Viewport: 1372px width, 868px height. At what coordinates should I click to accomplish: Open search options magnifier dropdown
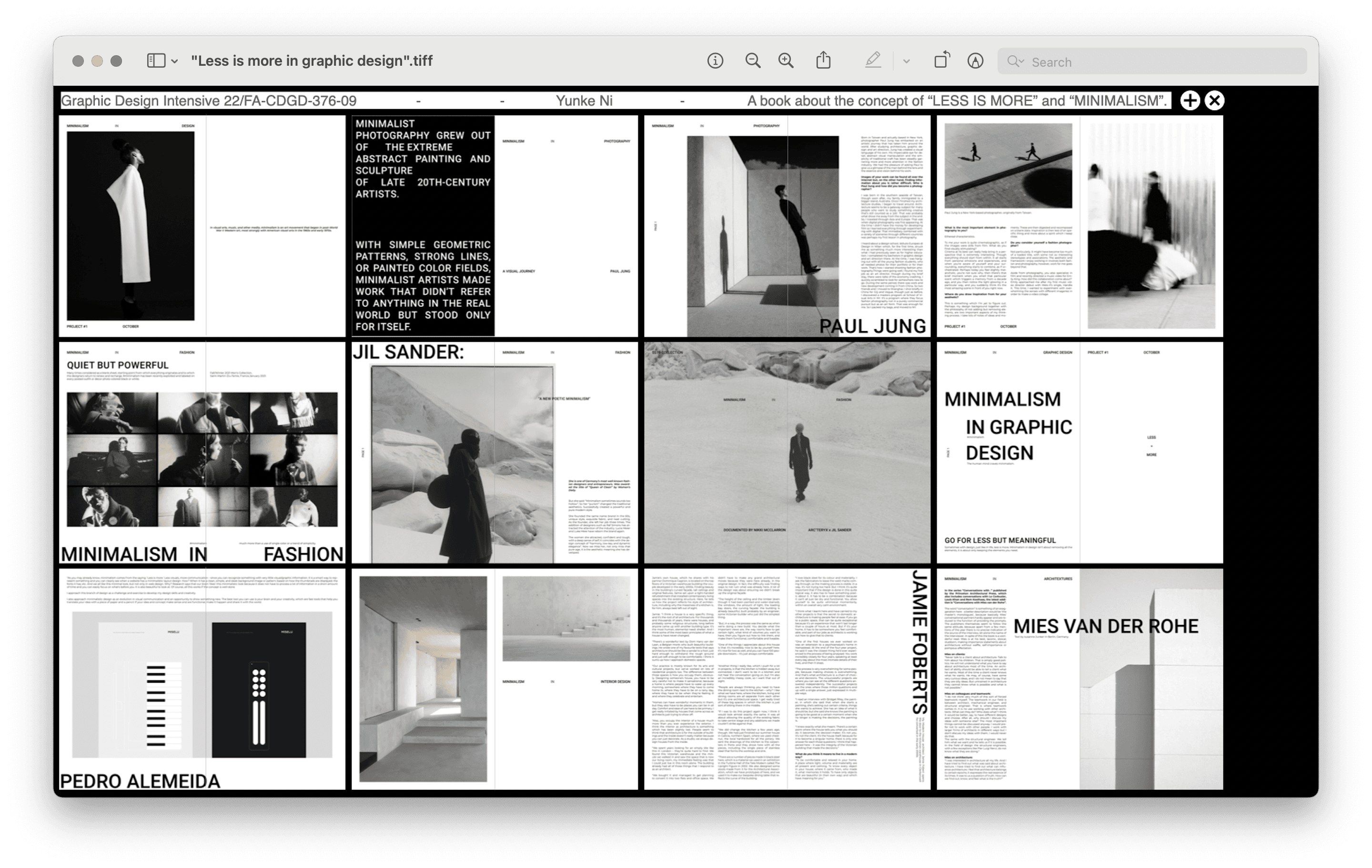[x=1015, y=61]
